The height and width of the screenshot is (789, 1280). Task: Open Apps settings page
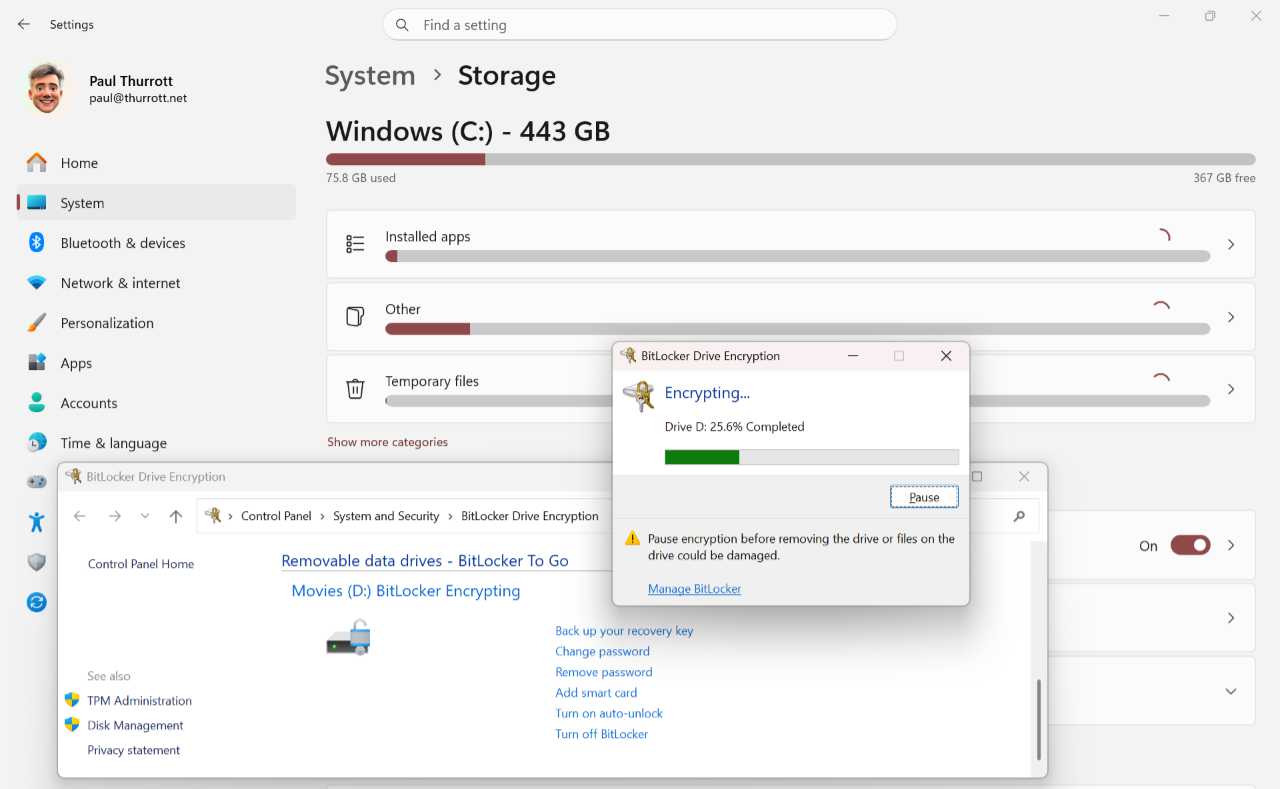click(156, 363)
